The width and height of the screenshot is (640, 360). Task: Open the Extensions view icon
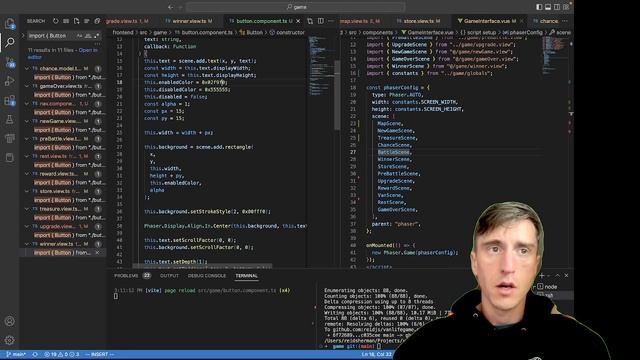pos(10,100)
